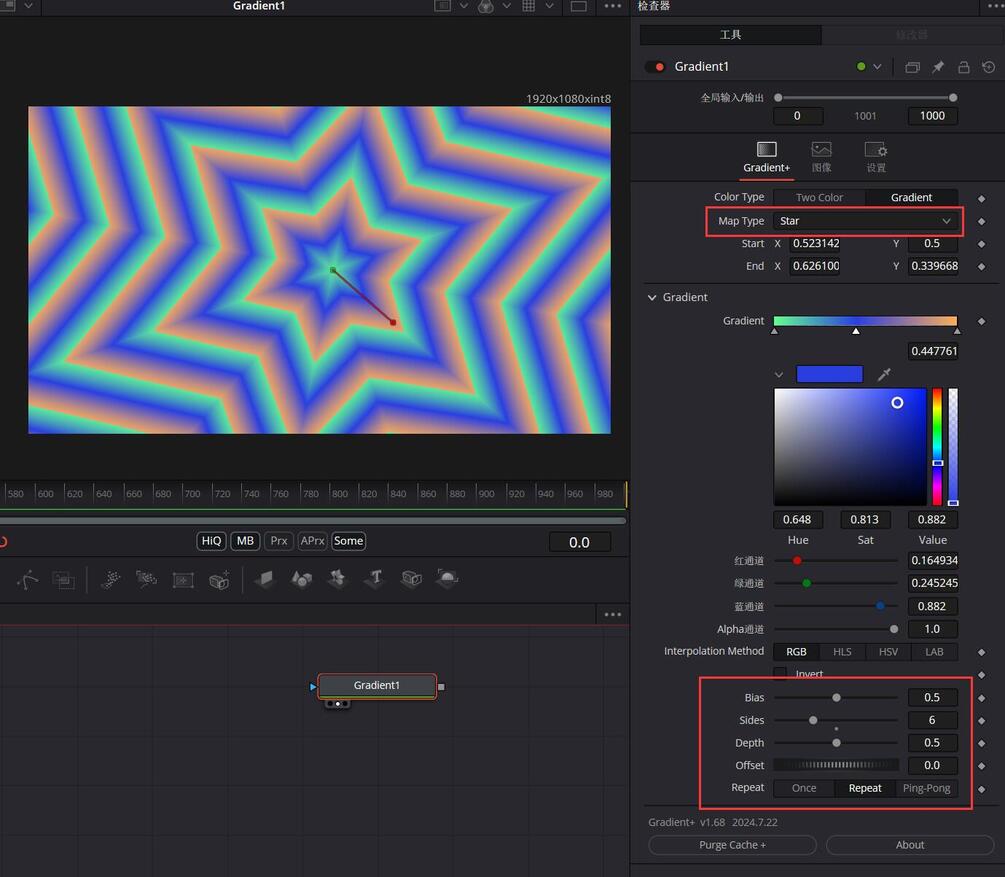Reset Gradient1 settings with the reset icon
Image resolution: width=1005 pixels, height=877 pixels.
click(x=989, y=67)
